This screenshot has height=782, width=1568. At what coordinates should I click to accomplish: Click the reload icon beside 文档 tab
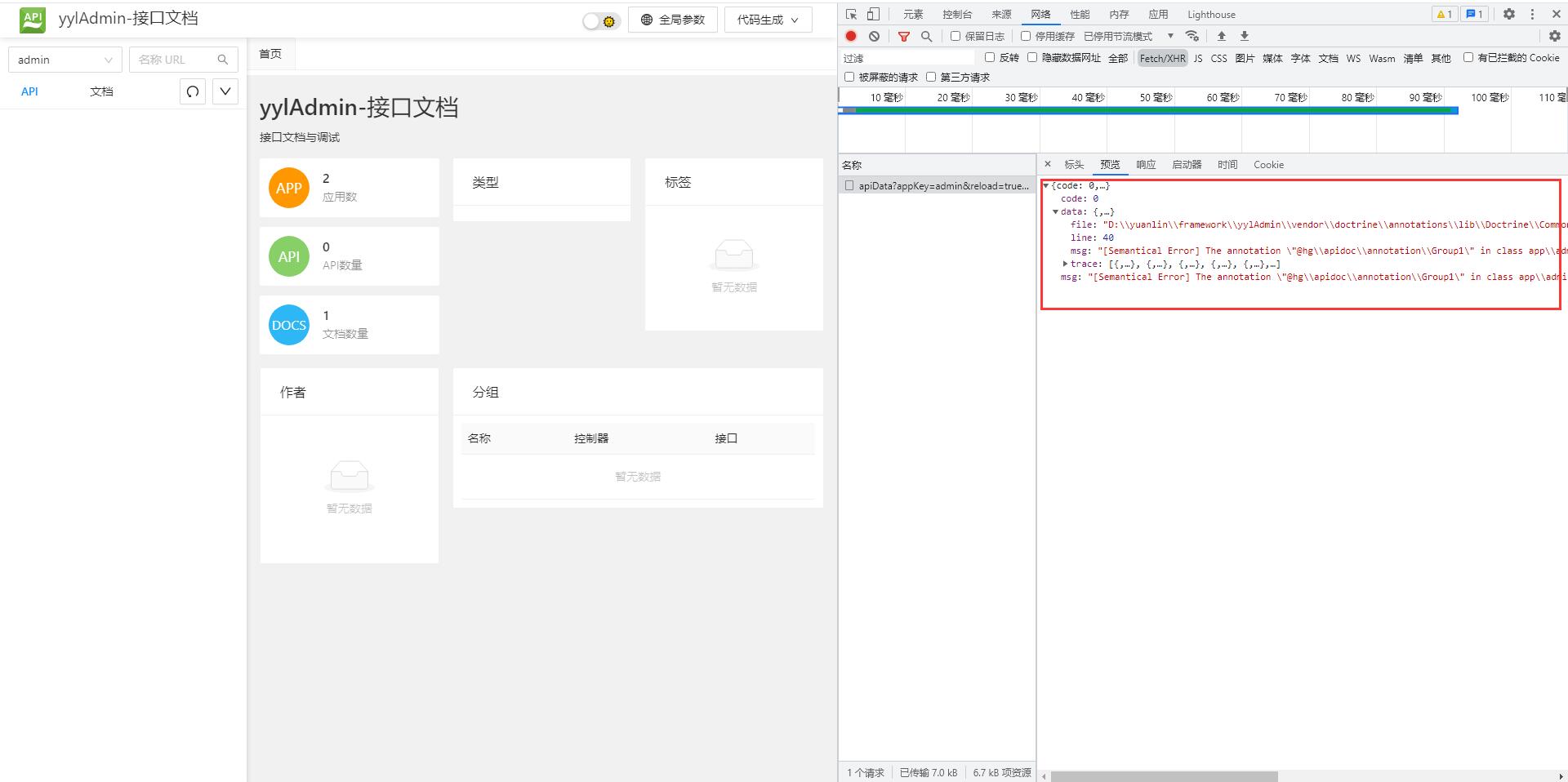coord(193,91)
